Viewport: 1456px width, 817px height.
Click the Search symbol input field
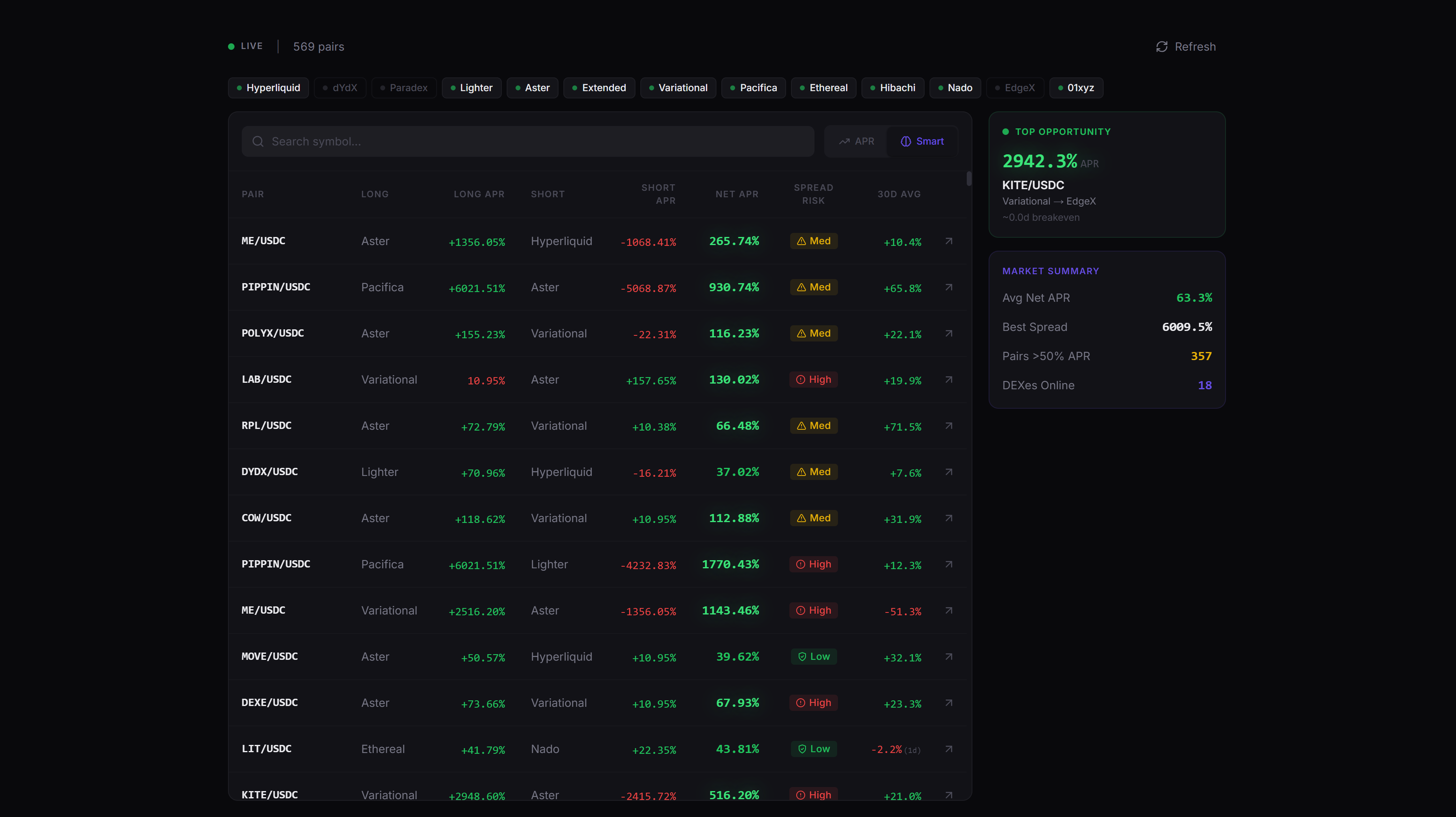click(x=531, y=141)
